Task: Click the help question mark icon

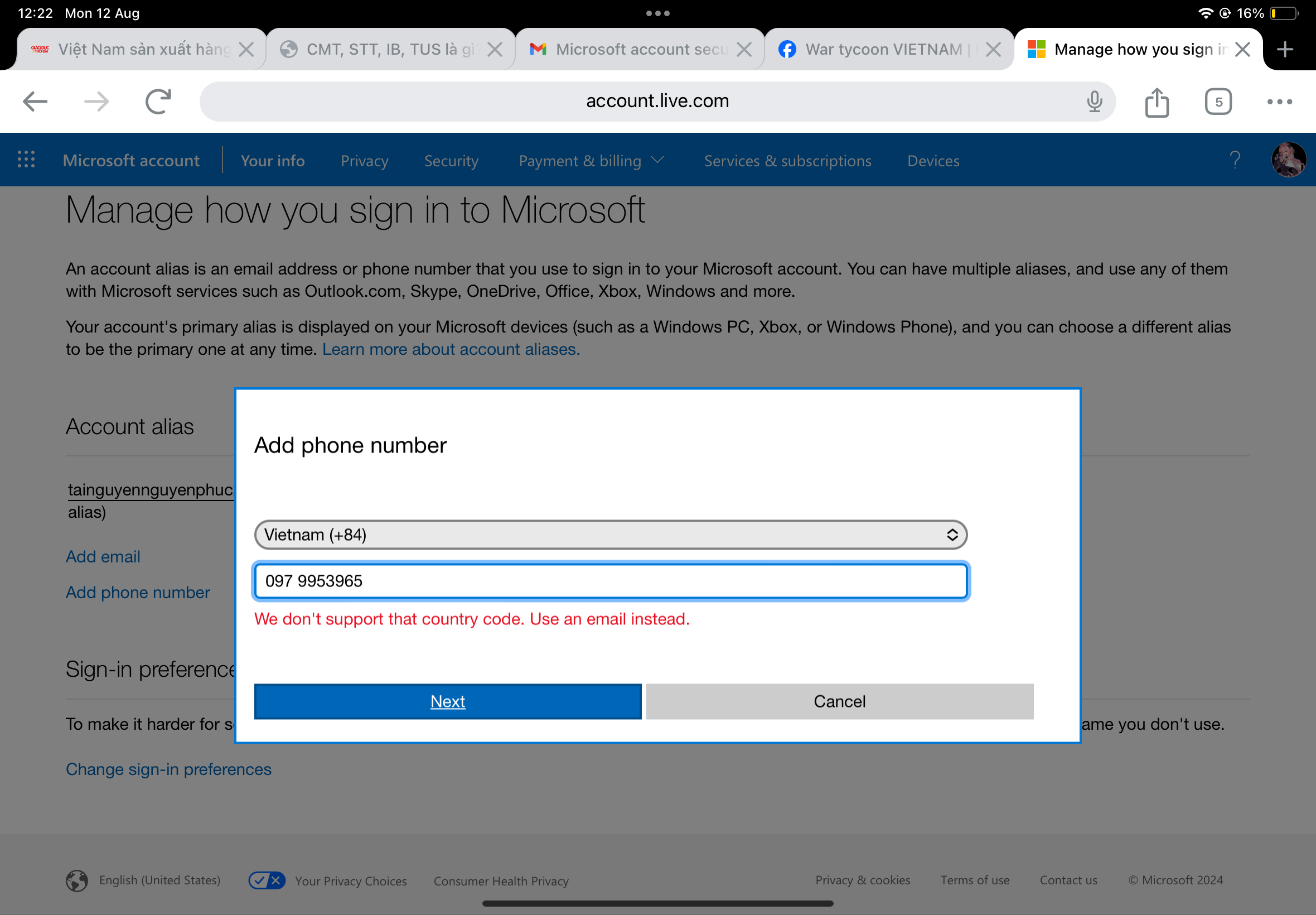Action: [x=1235, y=160]
